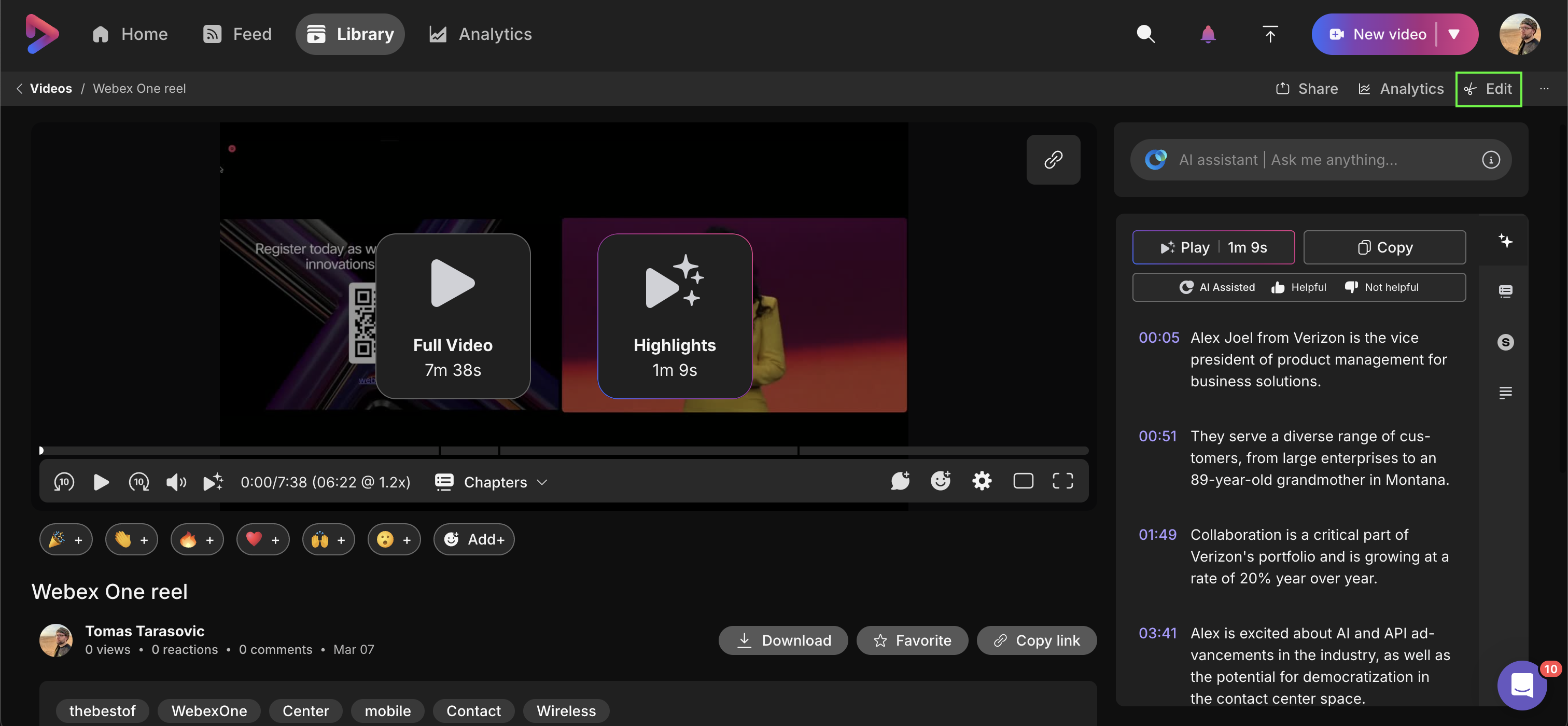React with red heart emoji
This screenshot has height=726, width=1568.
[x=263, y=539]
